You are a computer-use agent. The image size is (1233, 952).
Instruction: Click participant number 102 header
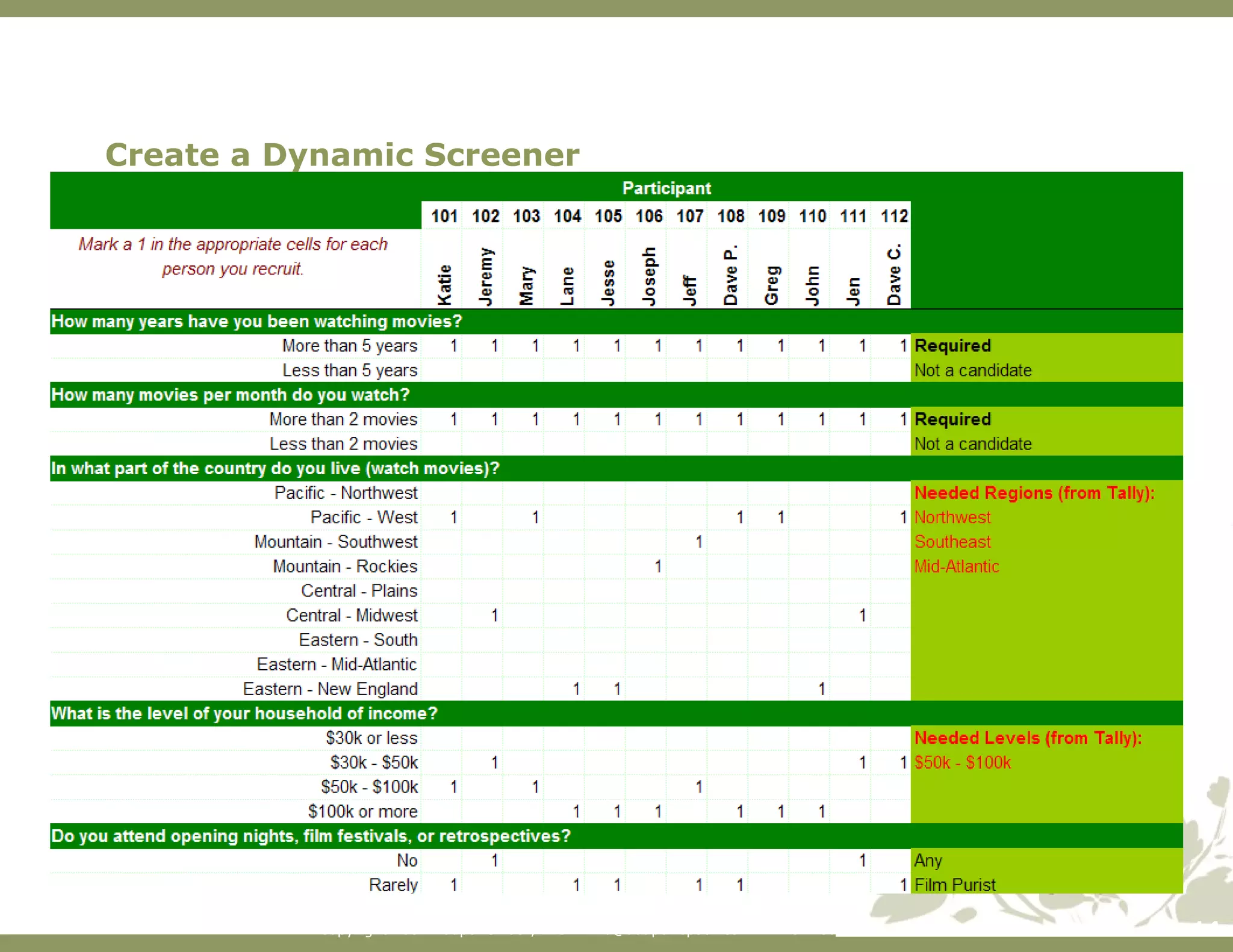[x=485, y=216]
